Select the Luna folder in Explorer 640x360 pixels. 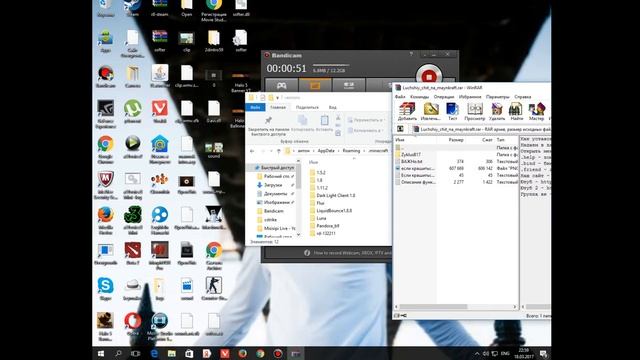tap(321, 218)
